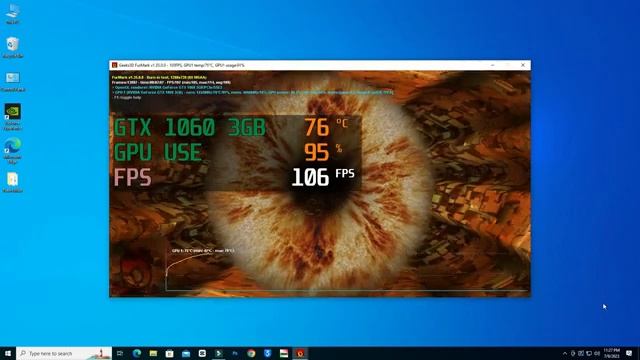Open File Explorer from the taskbar
Viewport: 640px width, 360px height.
153,353
